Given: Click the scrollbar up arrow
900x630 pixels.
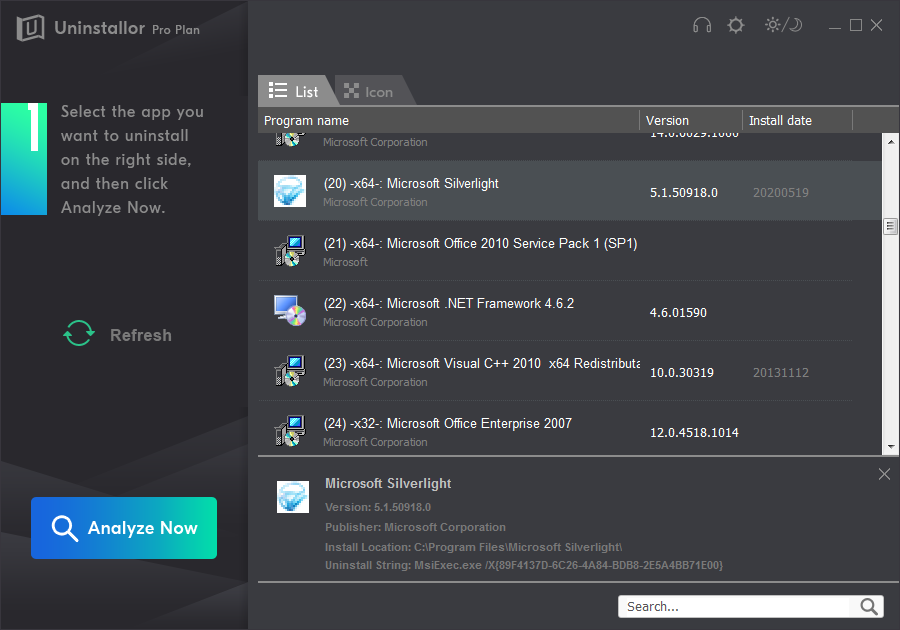Looking at the screenshot, I should pyautogui.click(x=890, y=141).
